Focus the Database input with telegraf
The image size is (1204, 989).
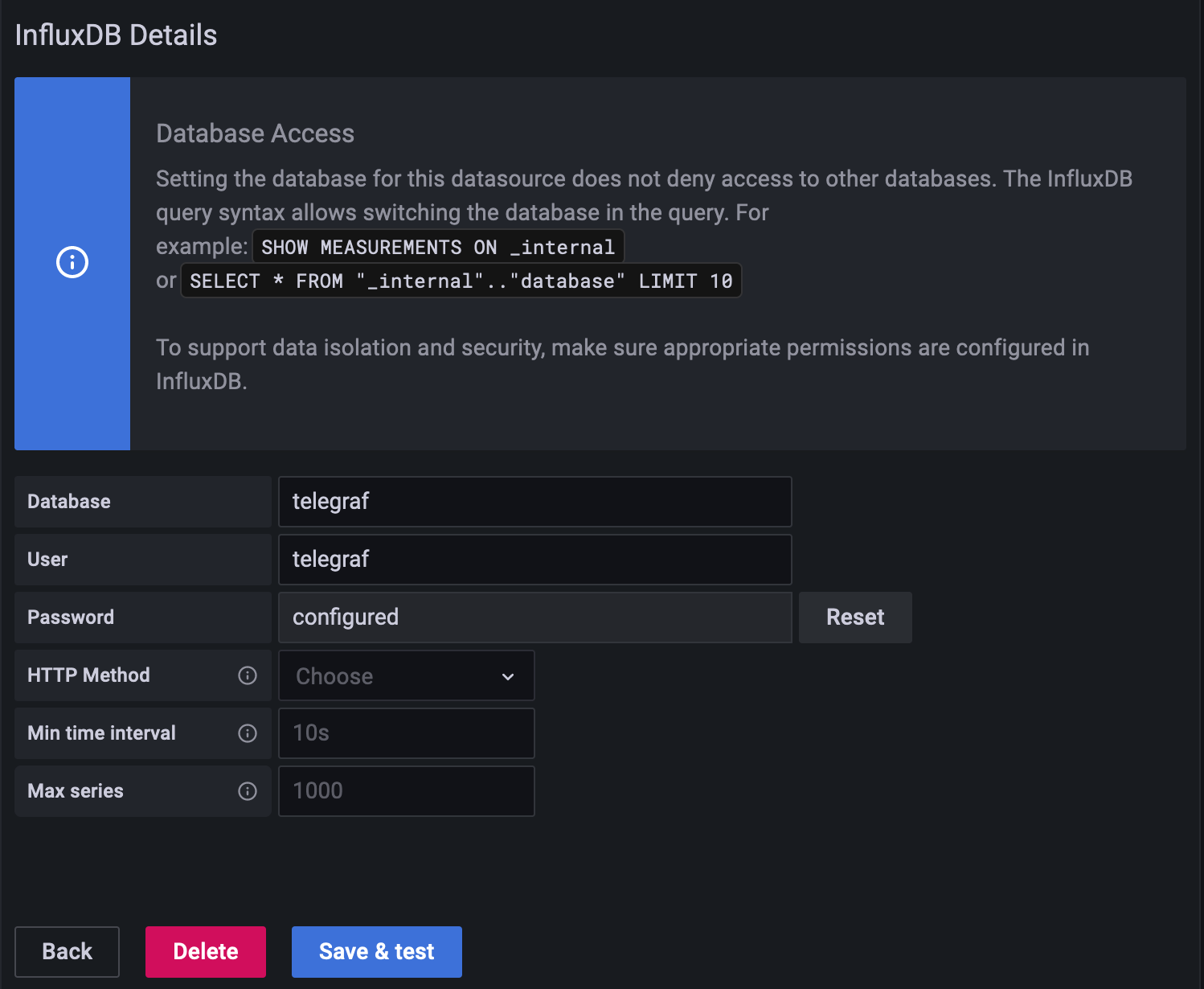[535, 502]
